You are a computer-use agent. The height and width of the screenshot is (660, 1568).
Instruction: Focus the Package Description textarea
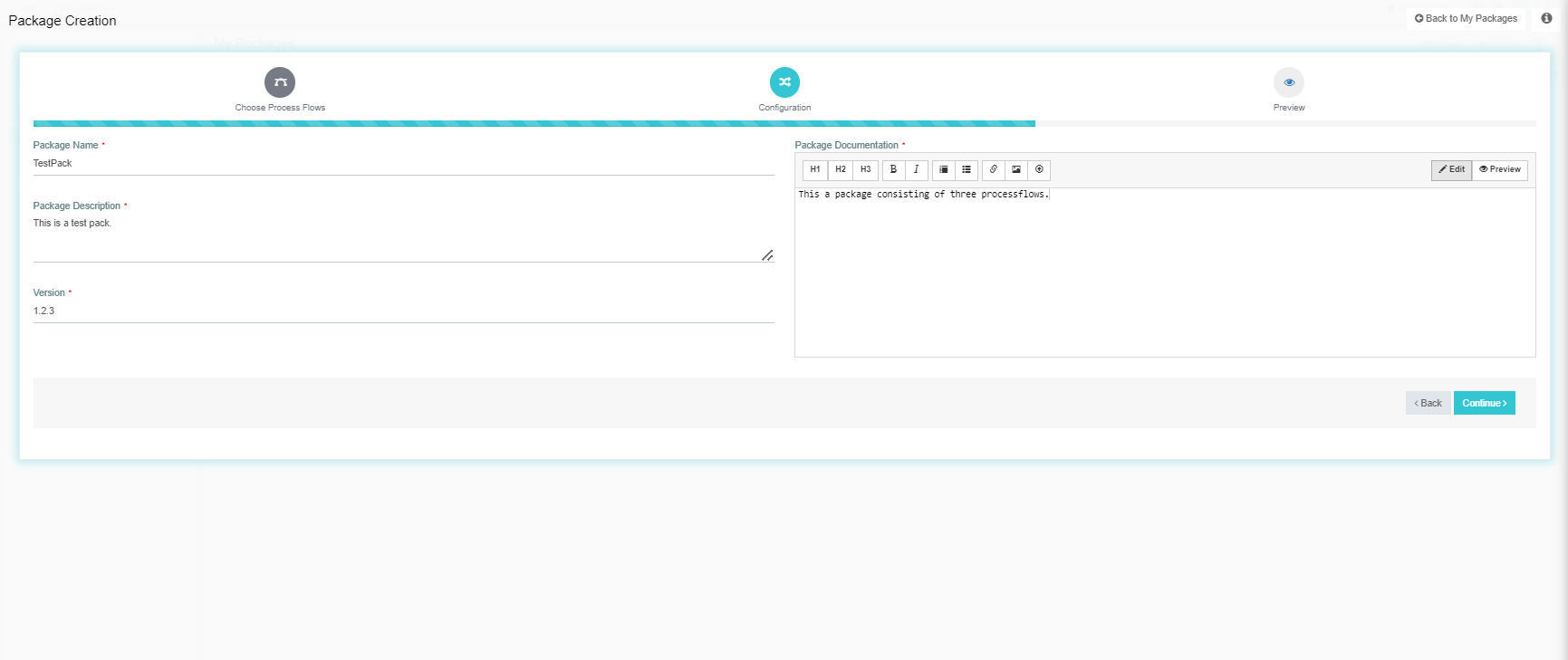(x=404, y=239)
